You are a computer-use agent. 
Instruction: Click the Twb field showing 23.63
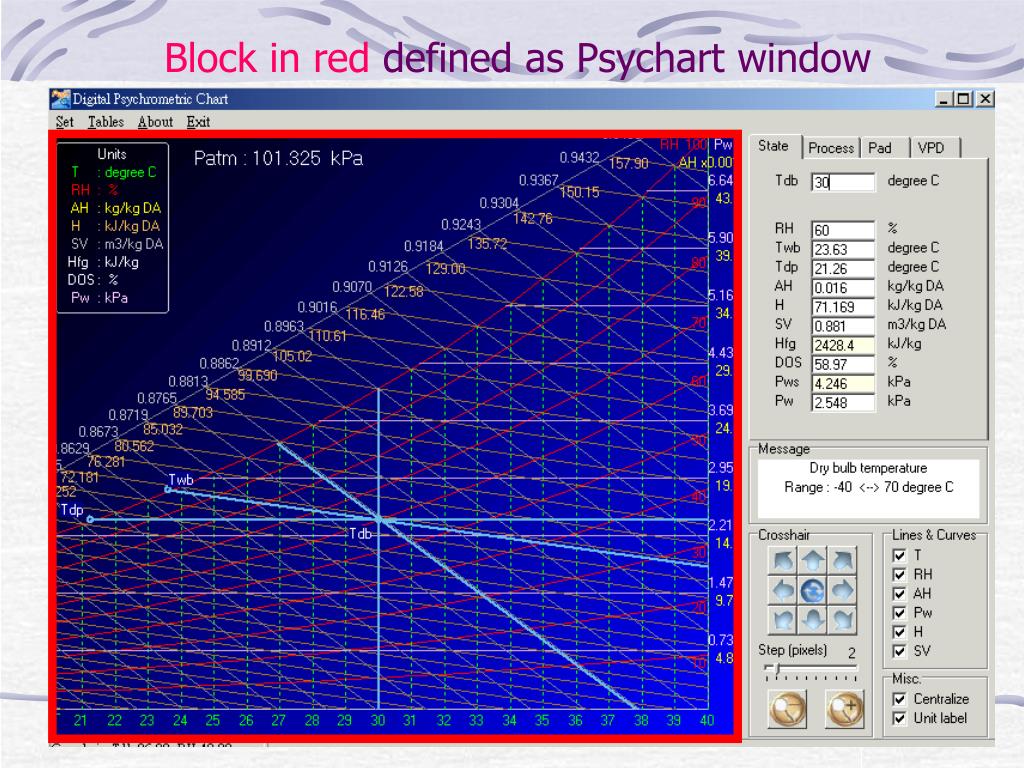(x=843, y=249)
